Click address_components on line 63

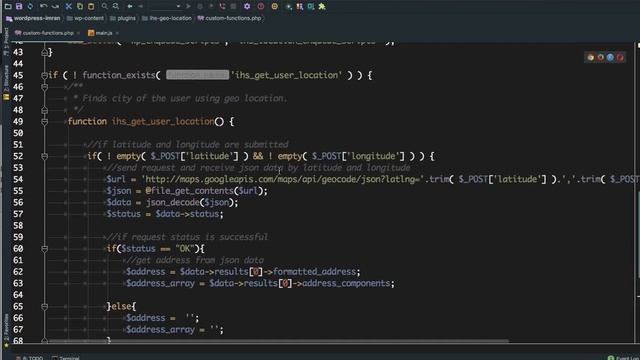coord(346,283)
